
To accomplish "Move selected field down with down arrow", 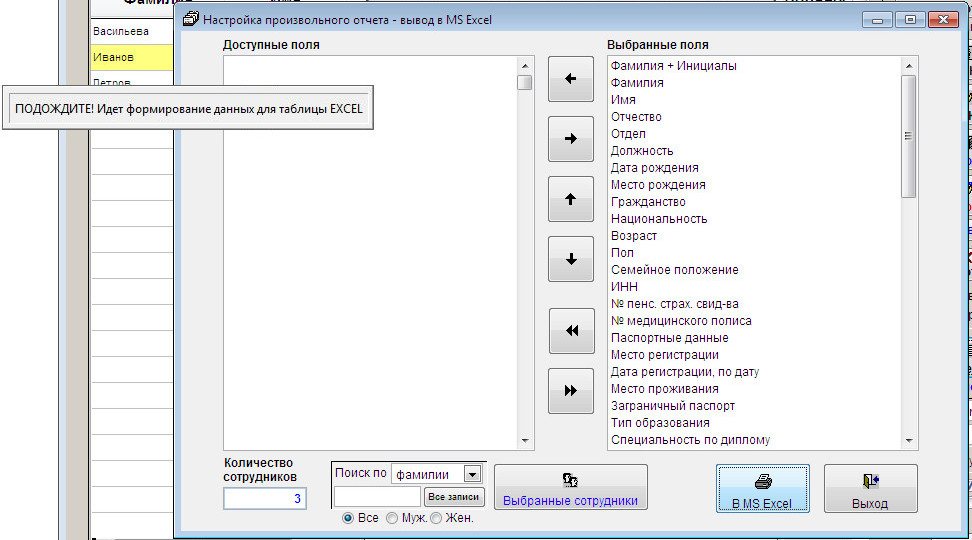I will 571,259.
